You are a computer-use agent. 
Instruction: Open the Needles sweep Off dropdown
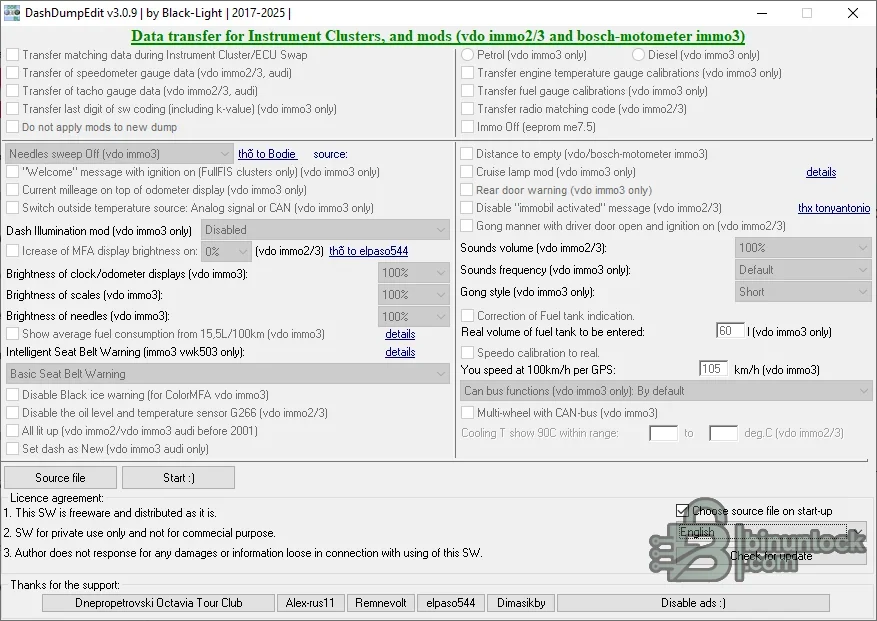(x=119, y=154)
